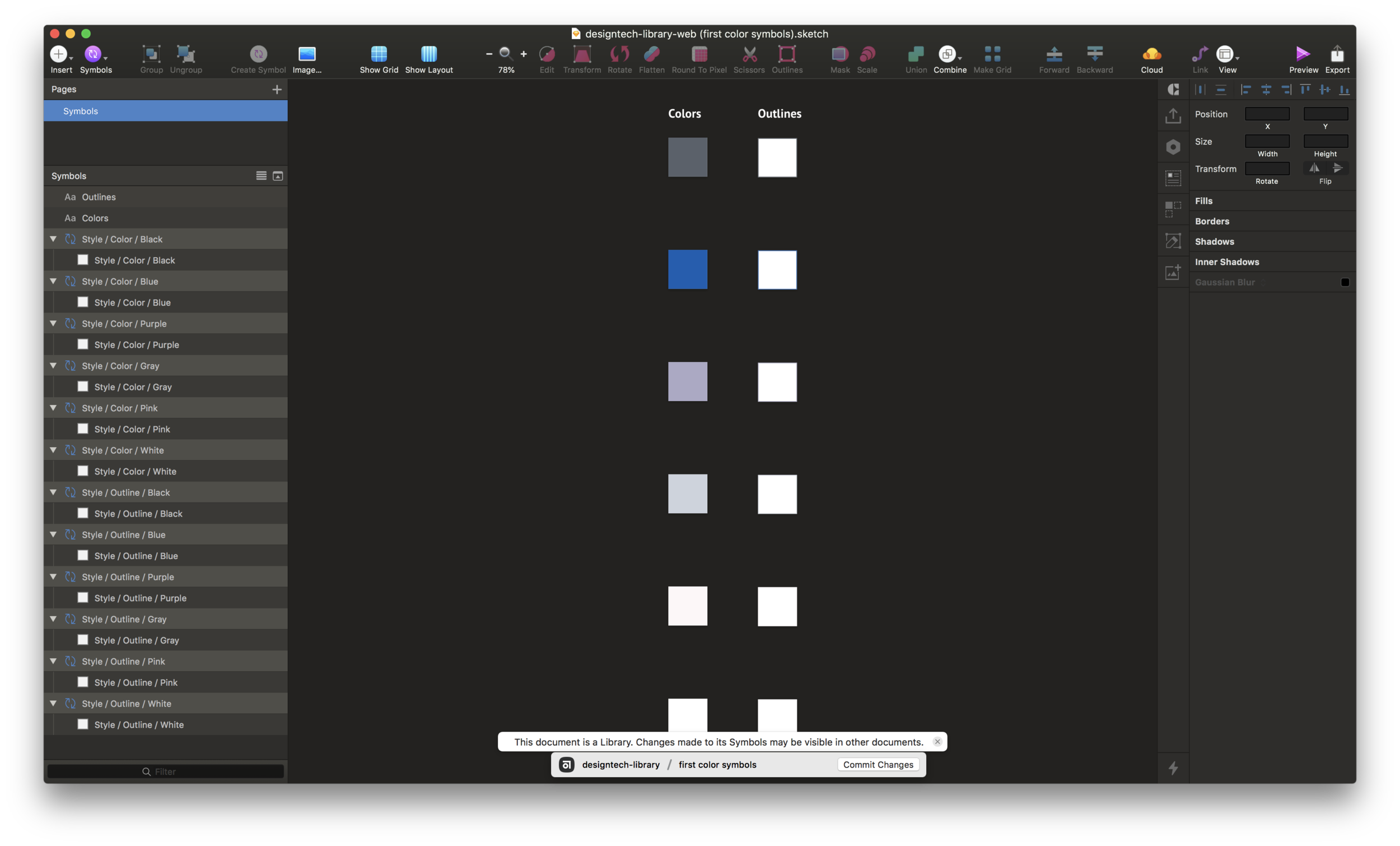Screen dimensions: 1400x846
Task: Click the Rotate input field
Action: coord(1267,168)
